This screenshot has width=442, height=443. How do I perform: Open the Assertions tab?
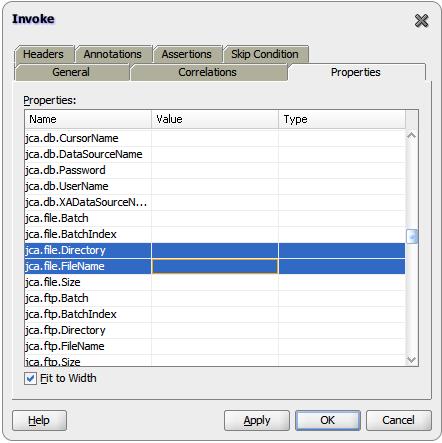click(187, 54)
